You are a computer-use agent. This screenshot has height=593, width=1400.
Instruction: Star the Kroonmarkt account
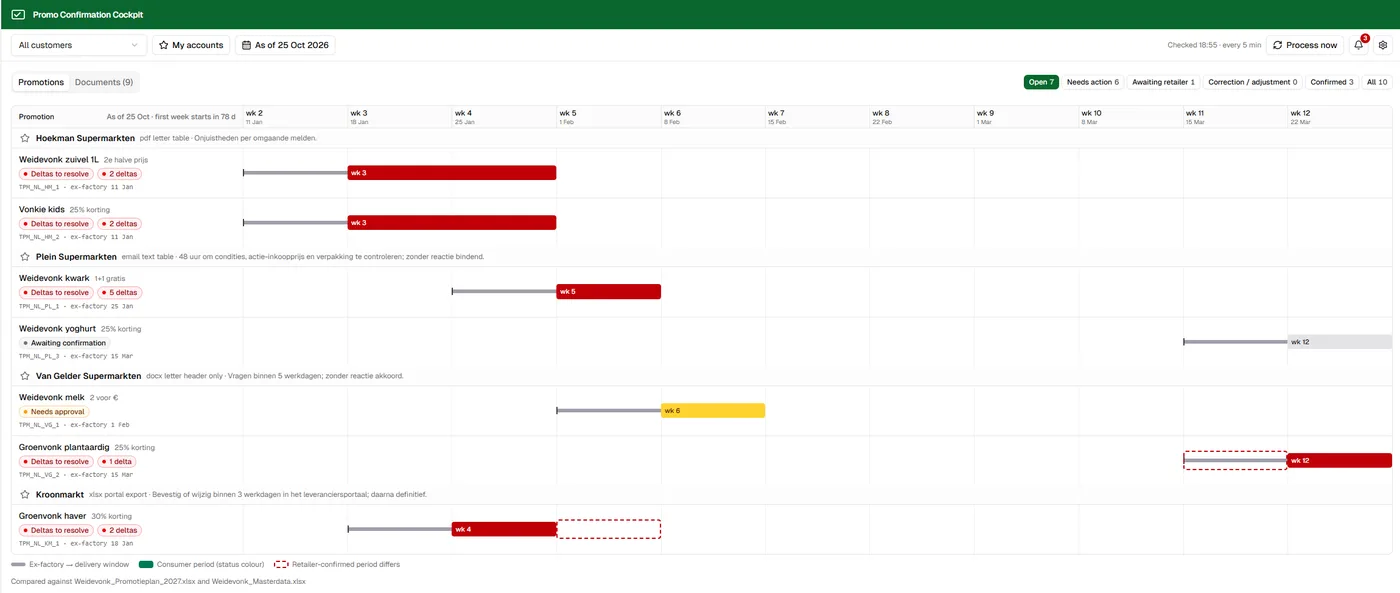pos(25,494)
